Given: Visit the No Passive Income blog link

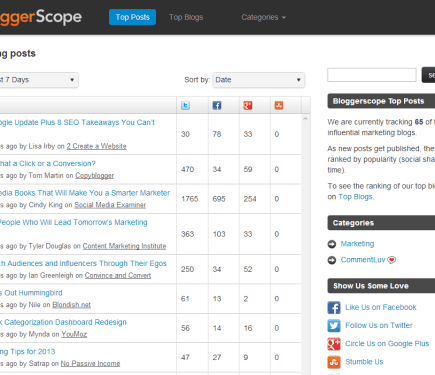Looking at the screenshot, I should pyautogui.click(x=90, y=363).
